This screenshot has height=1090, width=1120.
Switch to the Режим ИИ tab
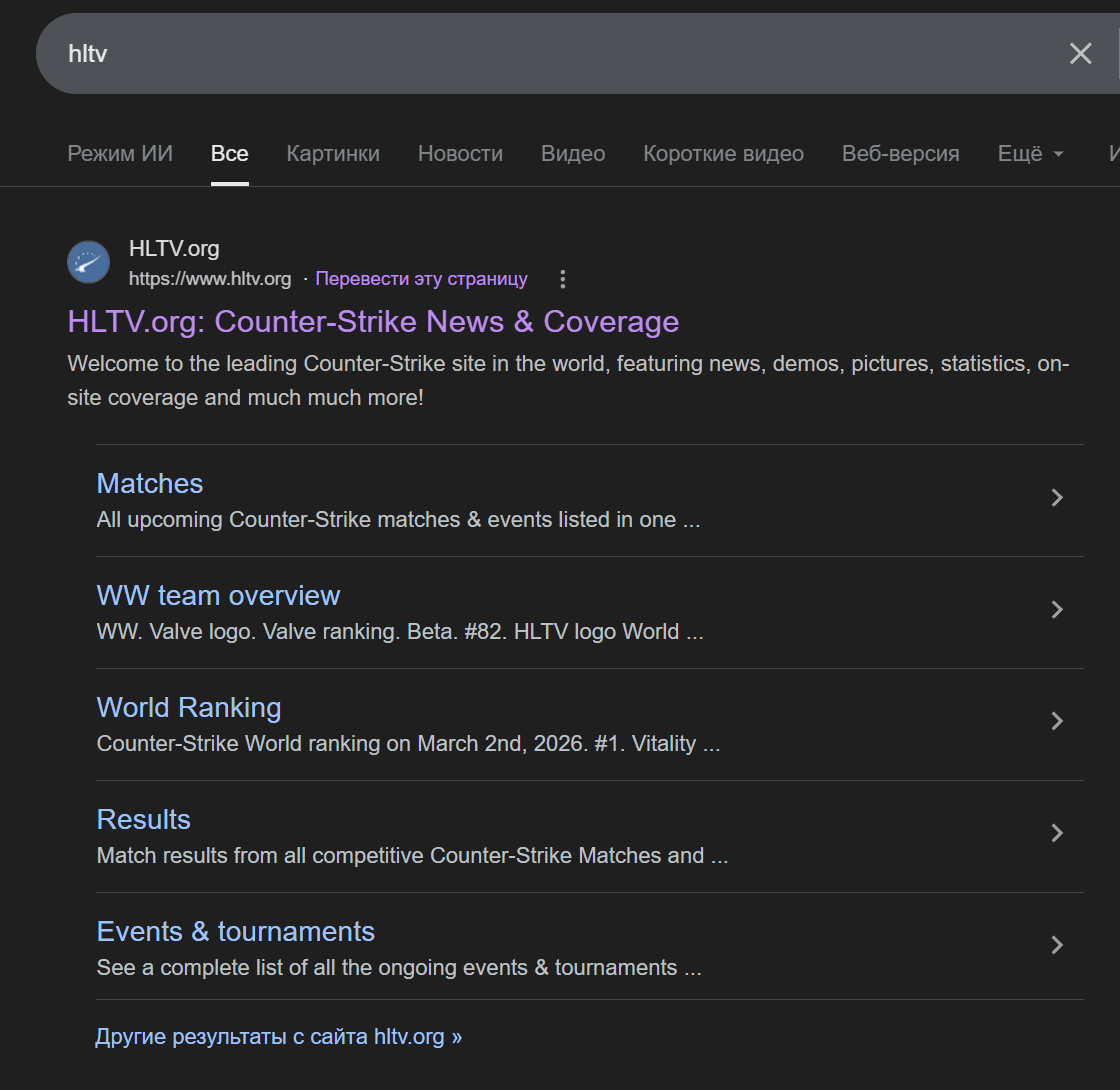(120, 154)
